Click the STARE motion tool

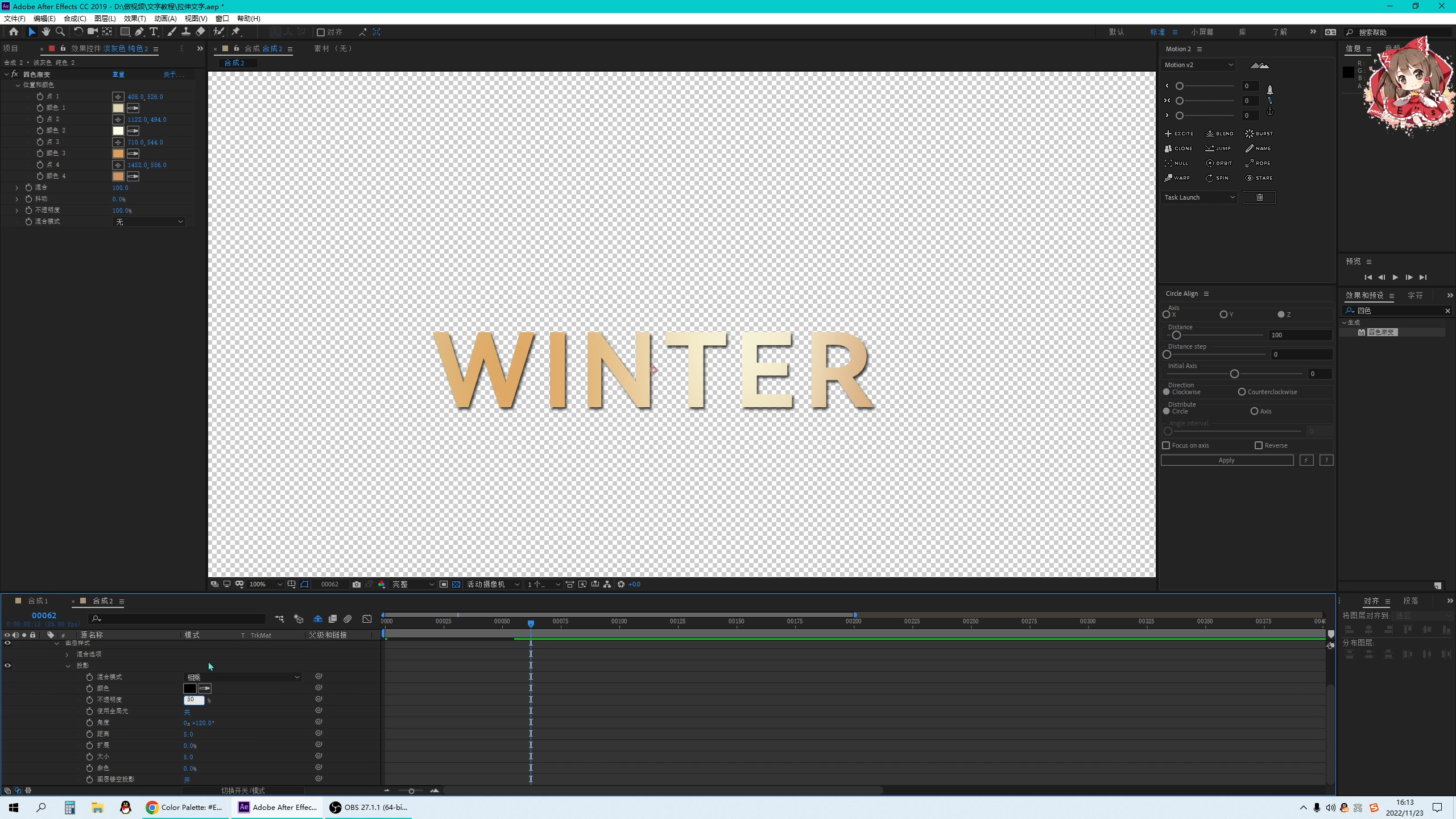(1259, 178)
